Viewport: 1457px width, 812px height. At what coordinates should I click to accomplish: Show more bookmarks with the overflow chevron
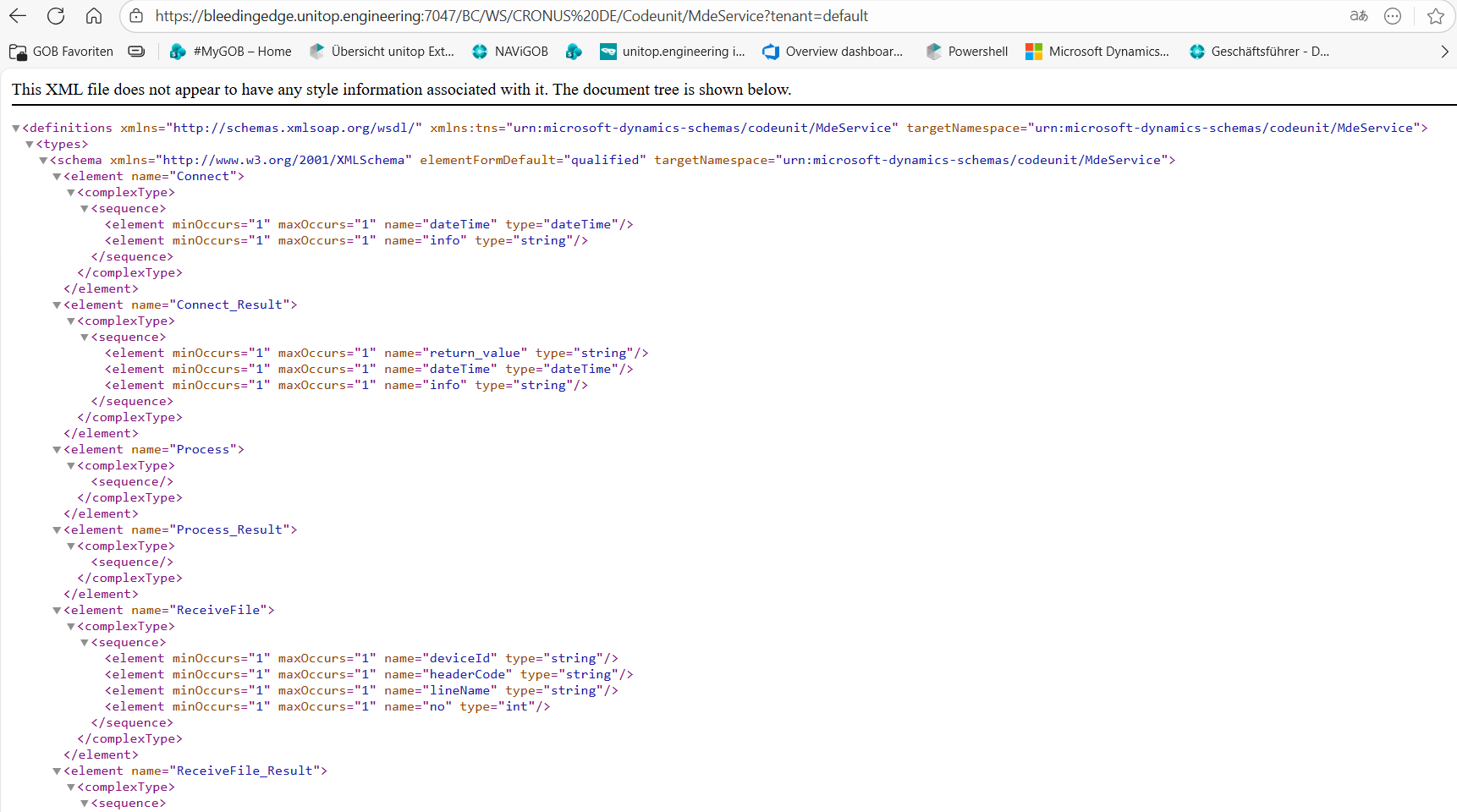[x=1444, y=52]
